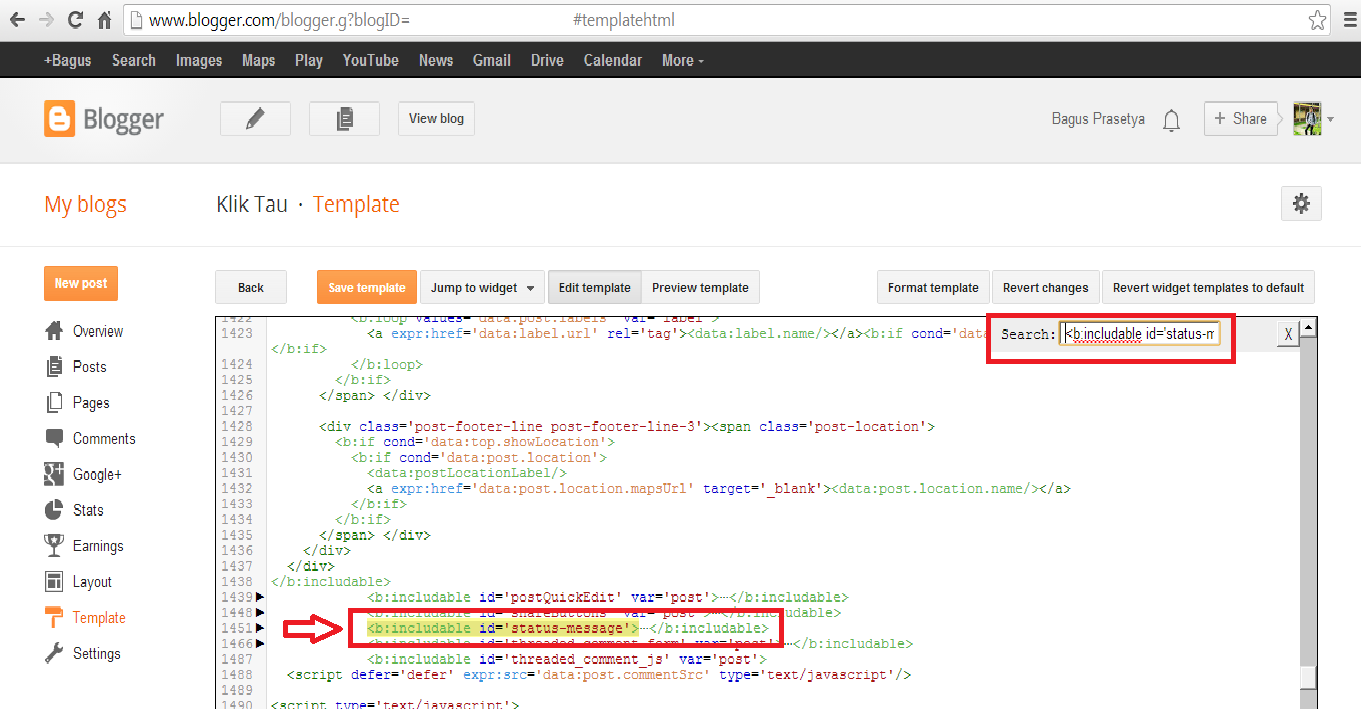This screenshot has width=1361, height=709.
Task: Click the Layout sidebar icon
Action: [x=54, y=582]
